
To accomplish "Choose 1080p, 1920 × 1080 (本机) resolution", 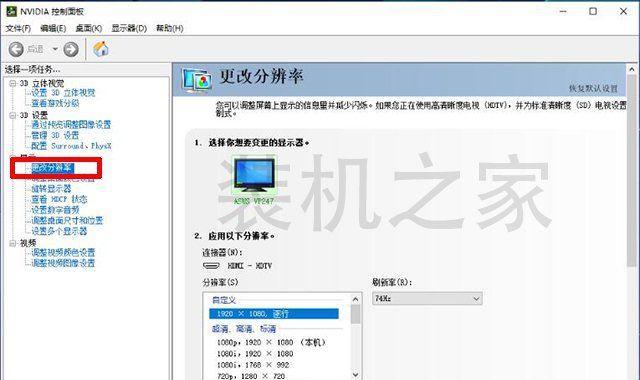I will [x=271, y=342].
